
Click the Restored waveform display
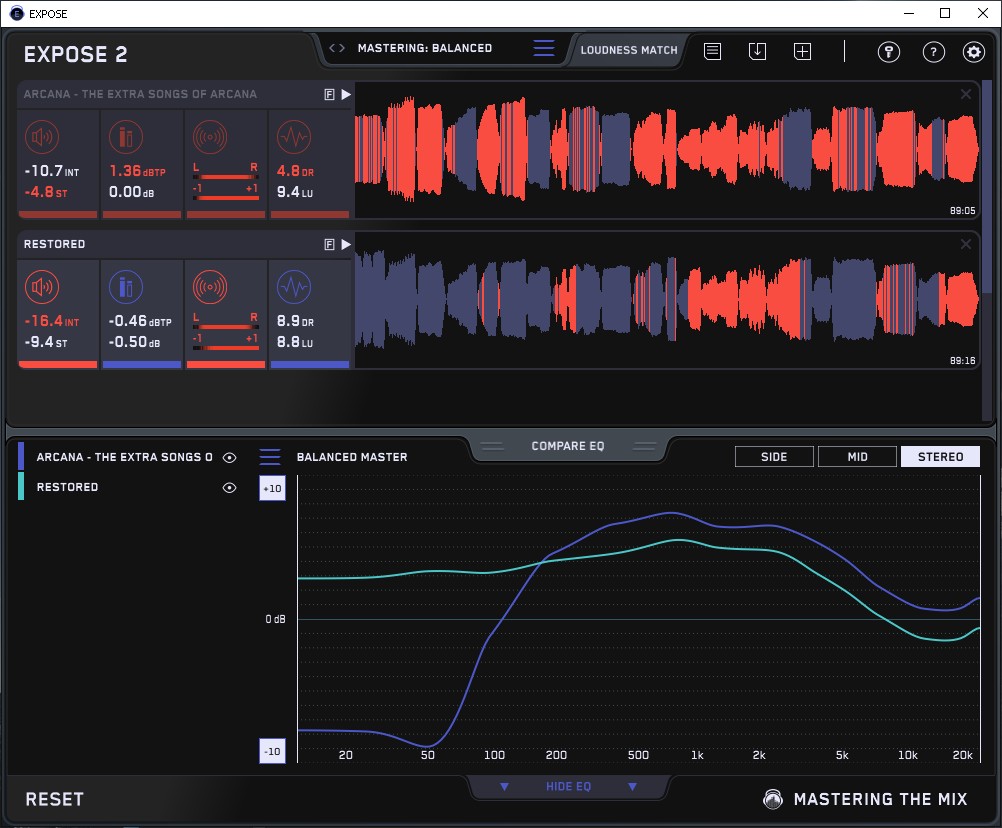tap(667, 300)
